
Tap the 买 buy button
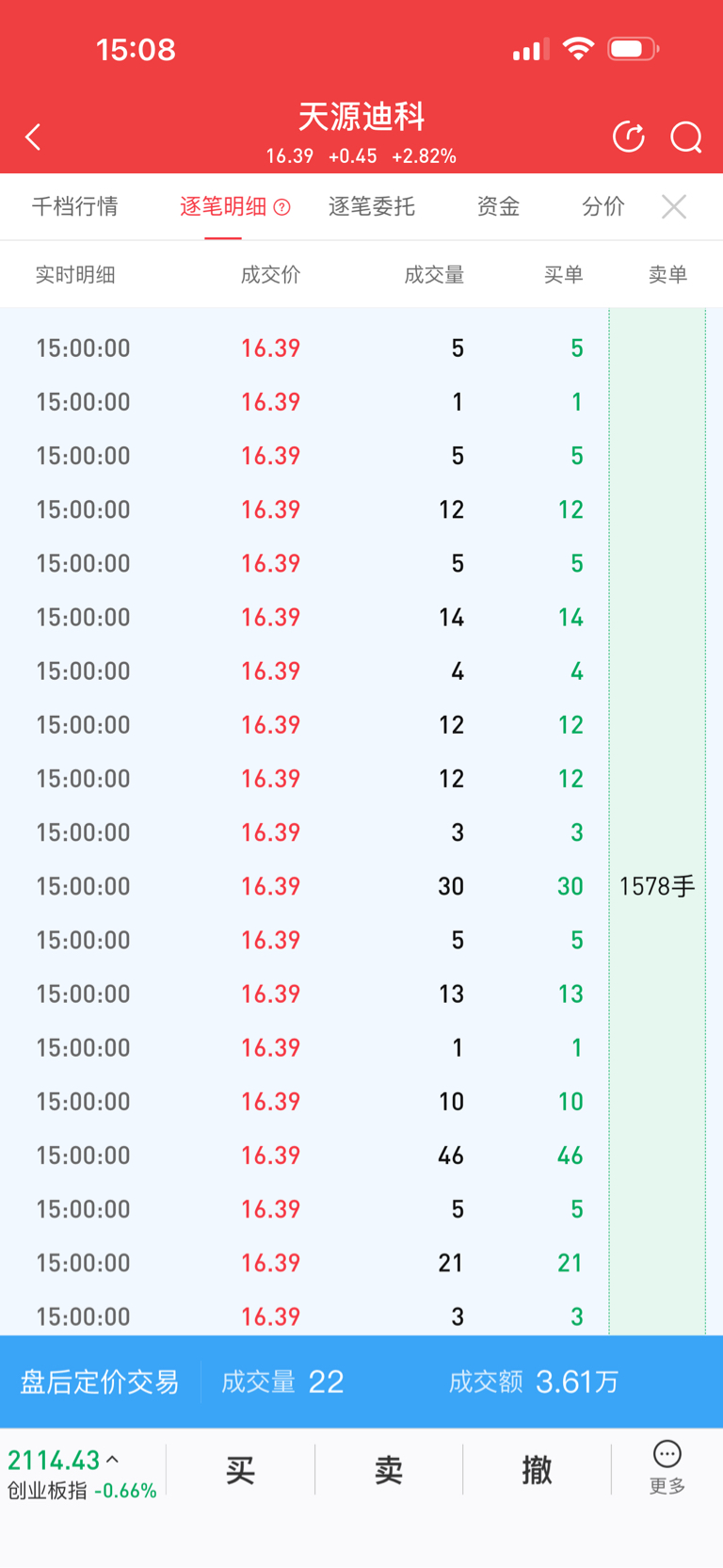(240, 1469)
